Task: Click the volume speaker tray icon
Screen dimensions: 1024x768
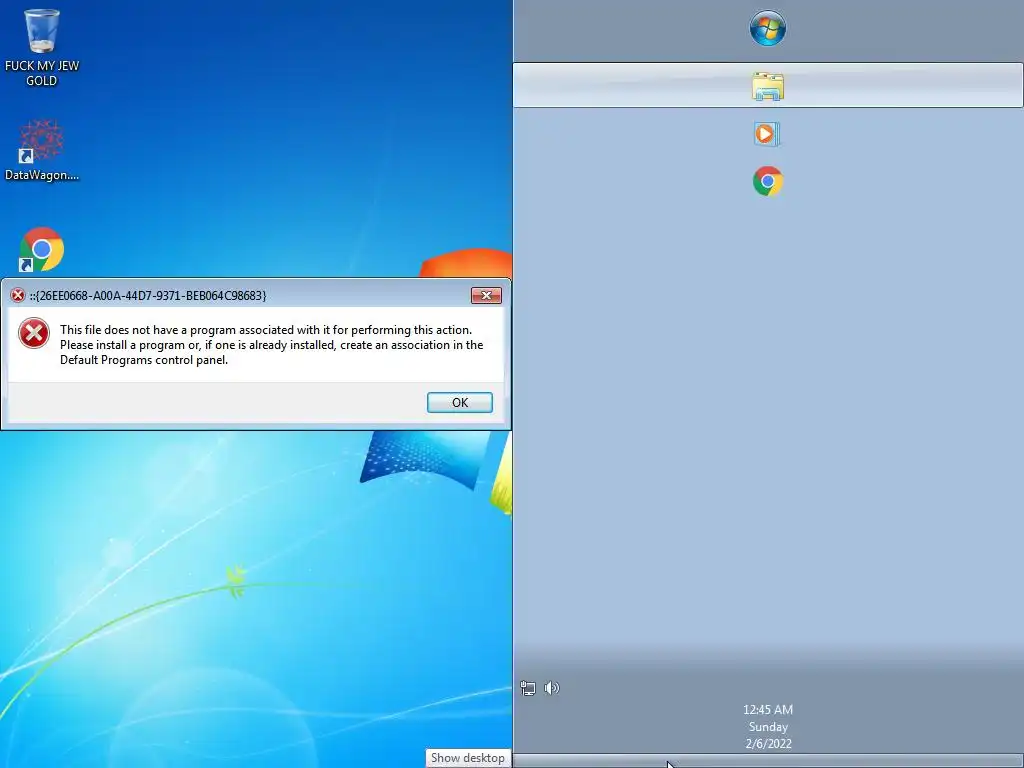Action: 552,688
